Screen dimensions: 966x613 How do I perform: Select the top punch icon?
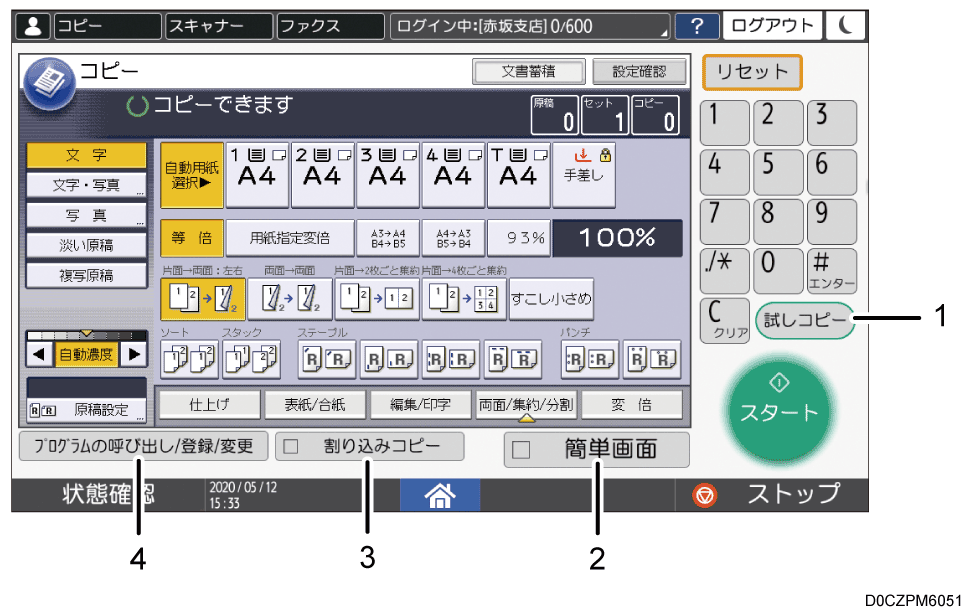pos(652,359)
